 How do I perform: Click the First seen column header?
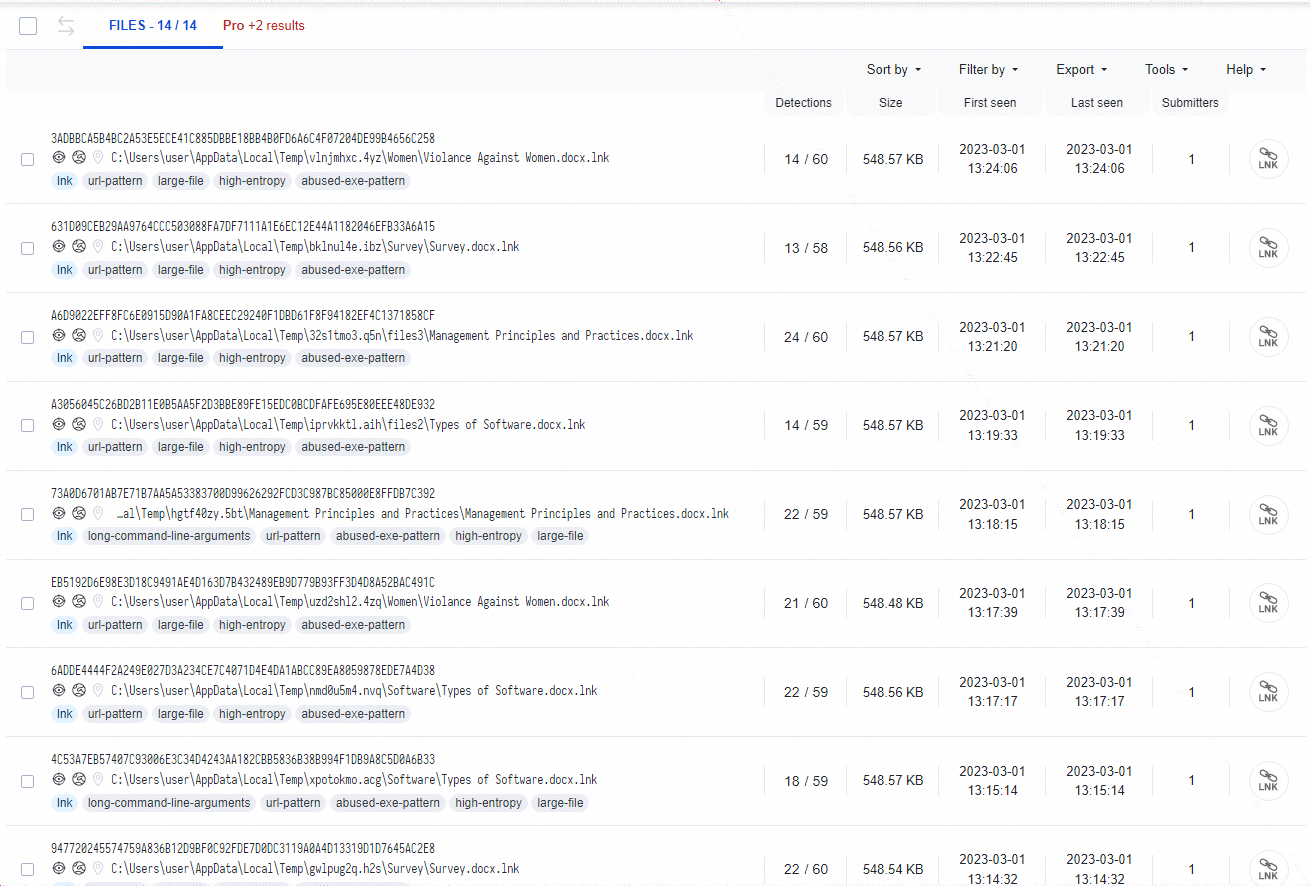990,102
